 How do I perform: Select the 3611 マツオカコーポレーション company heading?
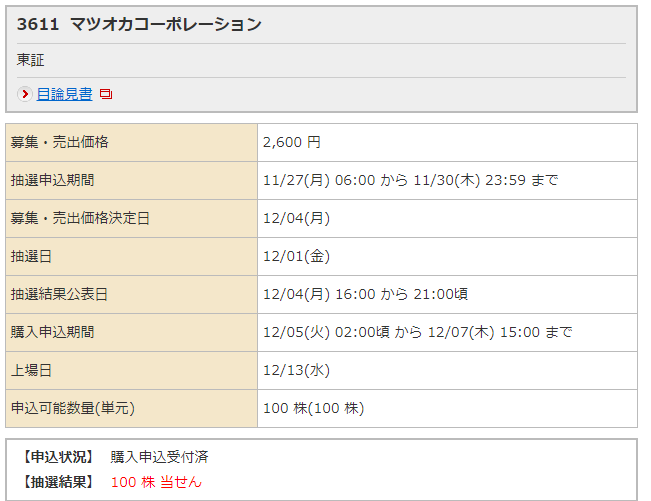139,24
